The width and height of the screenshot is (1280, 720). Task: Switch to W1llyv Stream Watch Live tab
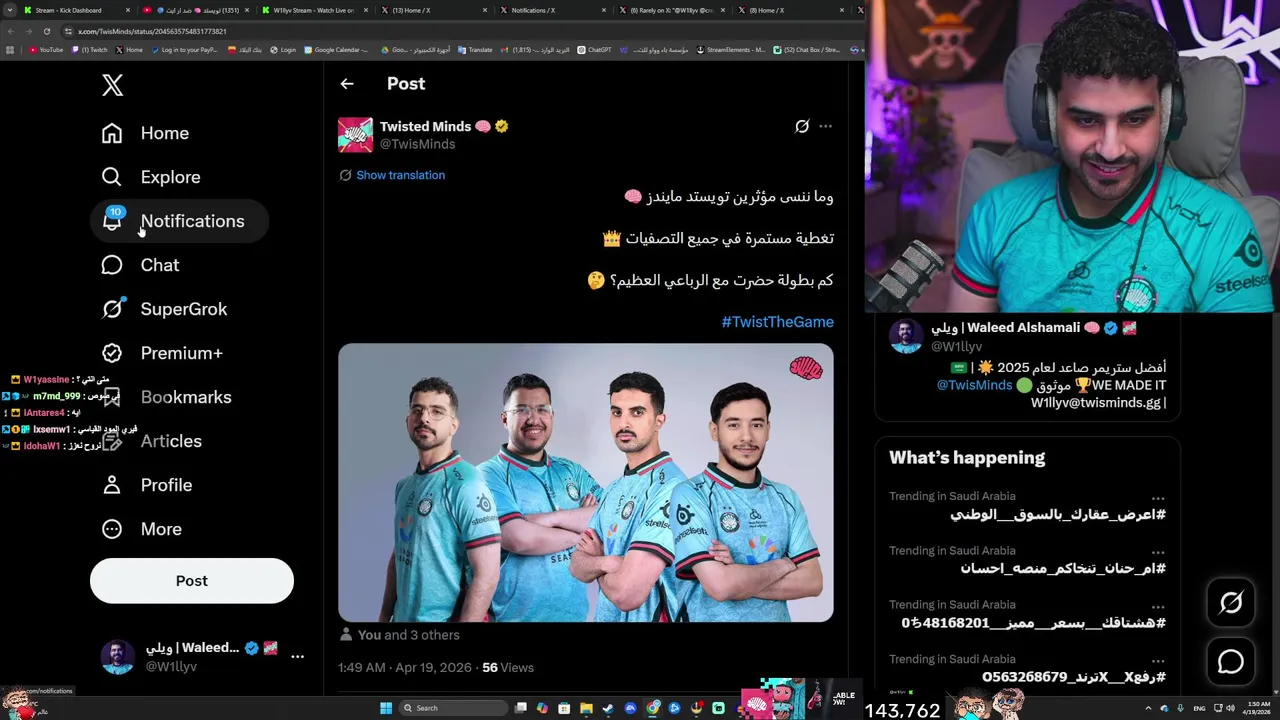coord(313,10)
